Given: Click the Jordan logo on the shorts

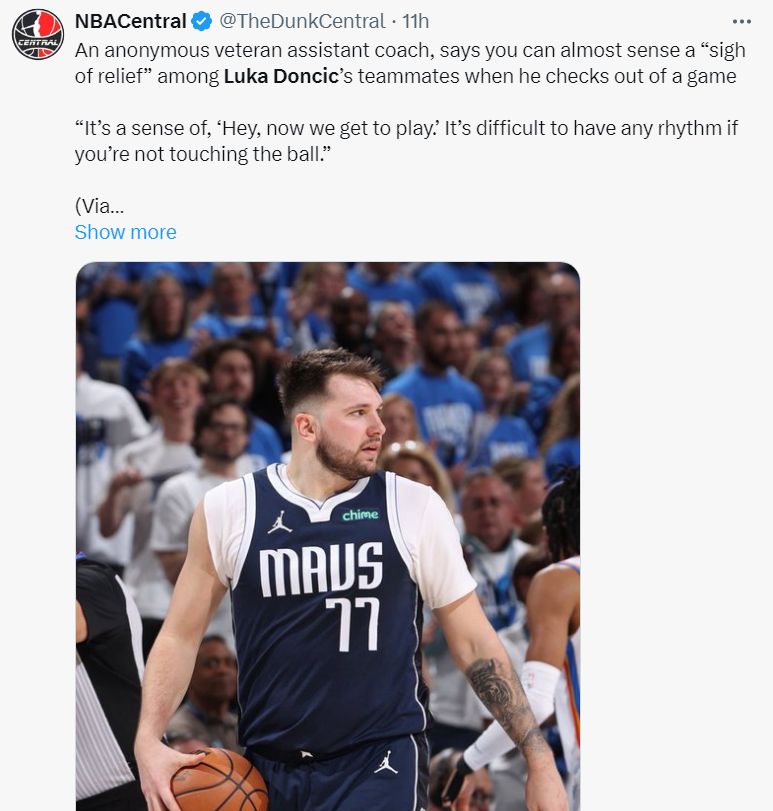Looking at the screenshot, I should pyautogui.click(x=386, y=762).
